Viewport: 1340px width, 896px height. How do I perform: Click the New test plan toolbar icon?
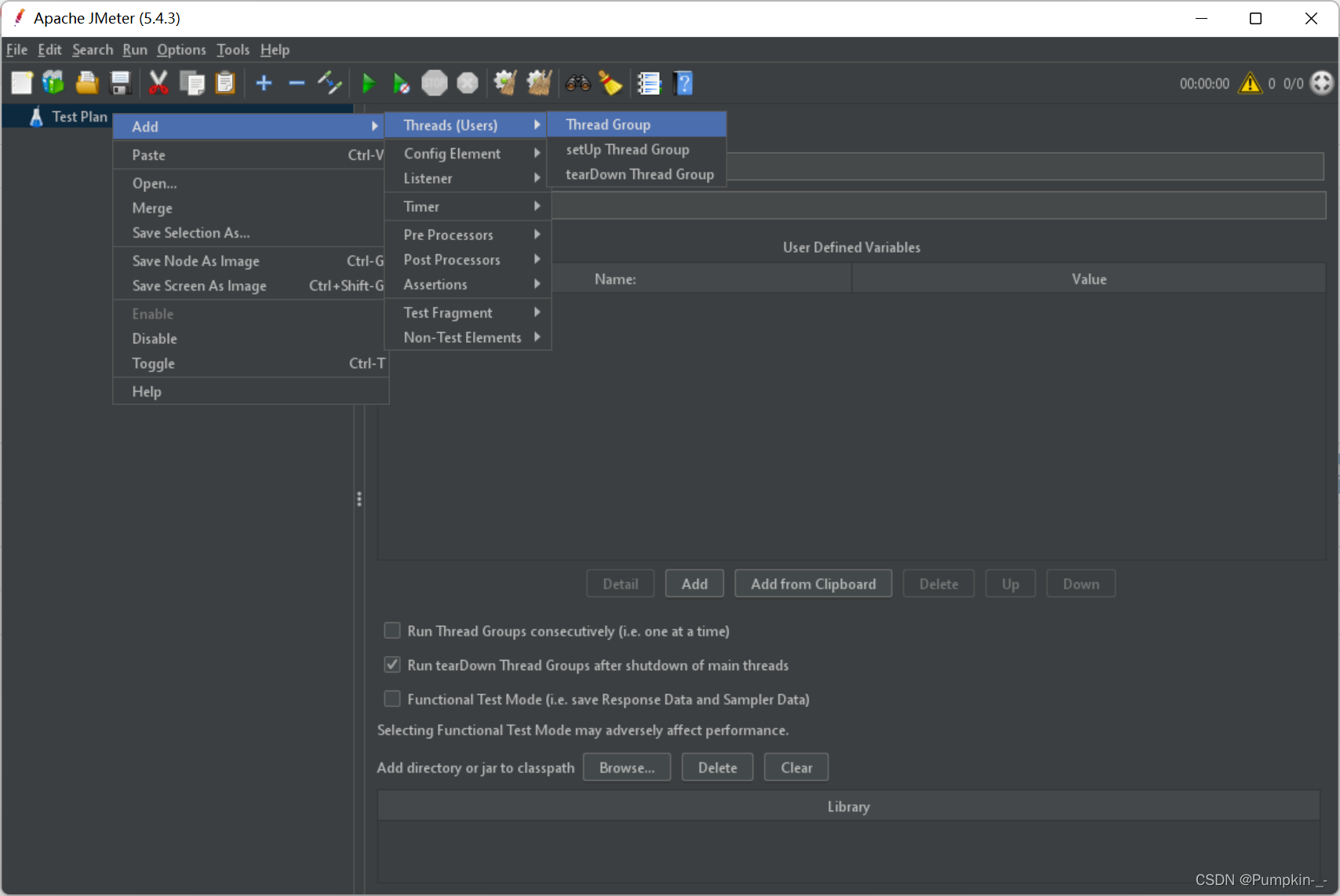[x=22, y=82]
